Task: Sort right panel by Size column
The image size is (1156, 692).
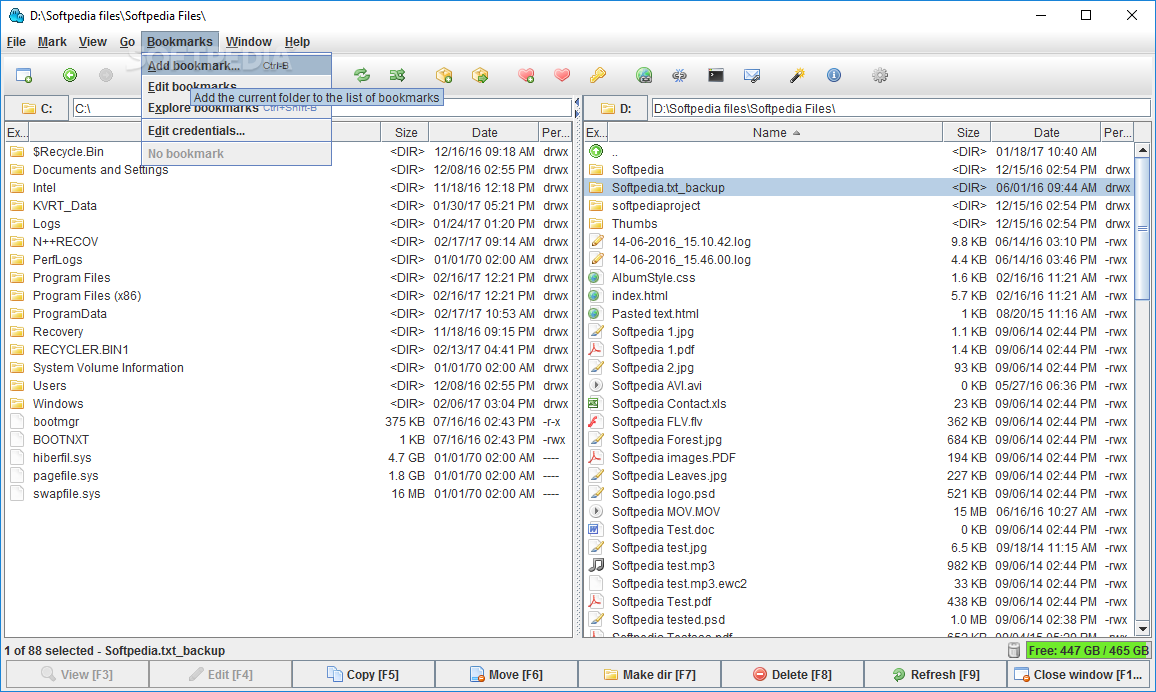Action: pos(967,133)
